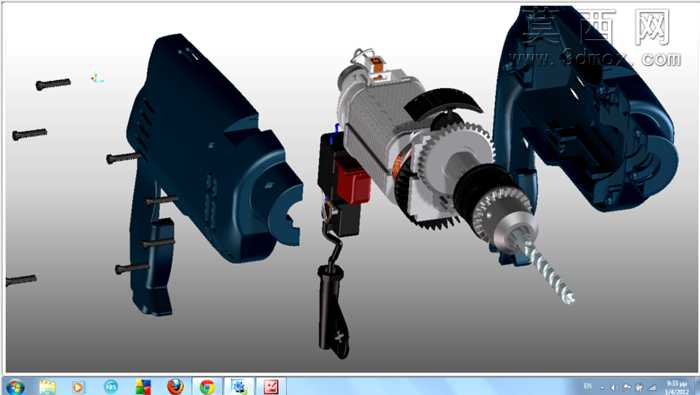Screen dimensions: 700x395
Task: Open the round HP taskbar icon
Action: click(111, 387)
